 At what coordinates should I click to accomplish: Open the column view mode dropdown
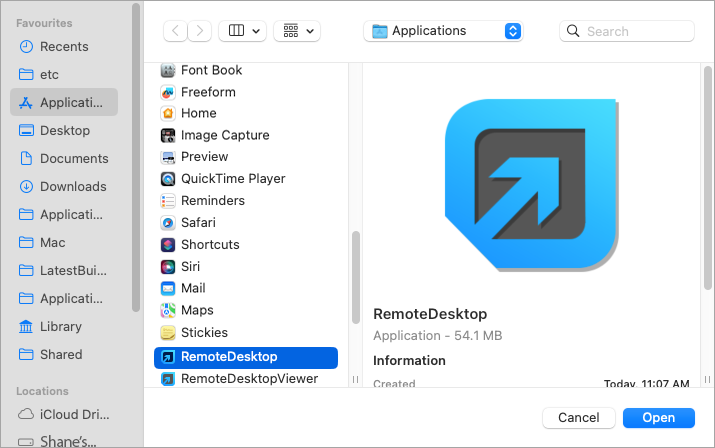[x=242, y=31]
